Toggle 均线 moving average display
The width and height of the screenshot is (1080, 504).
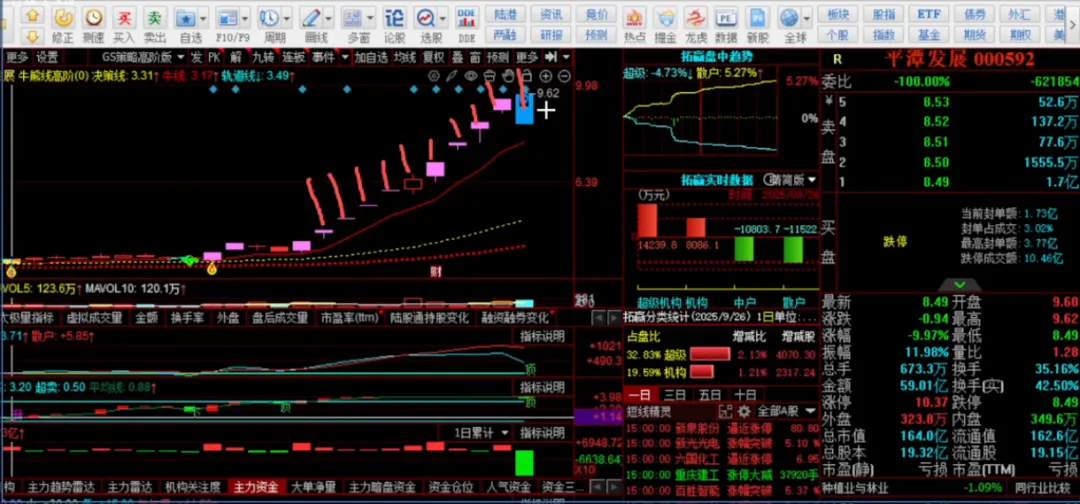[405, 56]
